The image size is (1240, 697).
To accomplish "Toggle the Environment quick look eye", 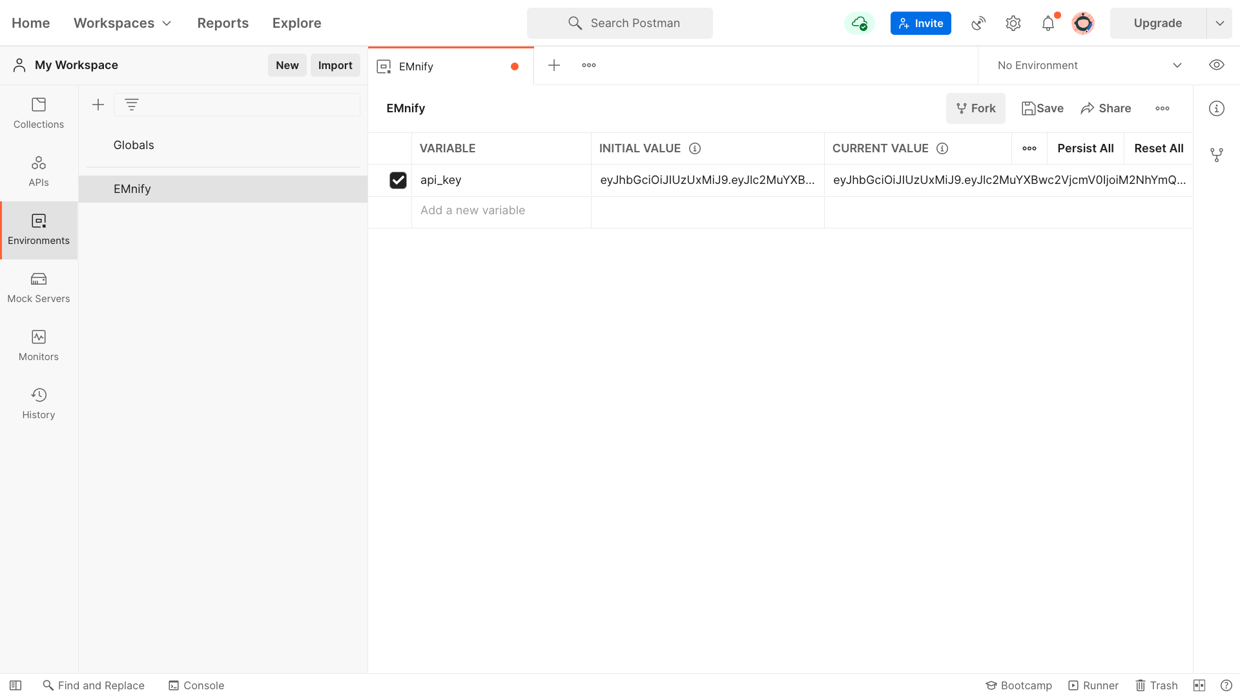I will pos(1216,64).
